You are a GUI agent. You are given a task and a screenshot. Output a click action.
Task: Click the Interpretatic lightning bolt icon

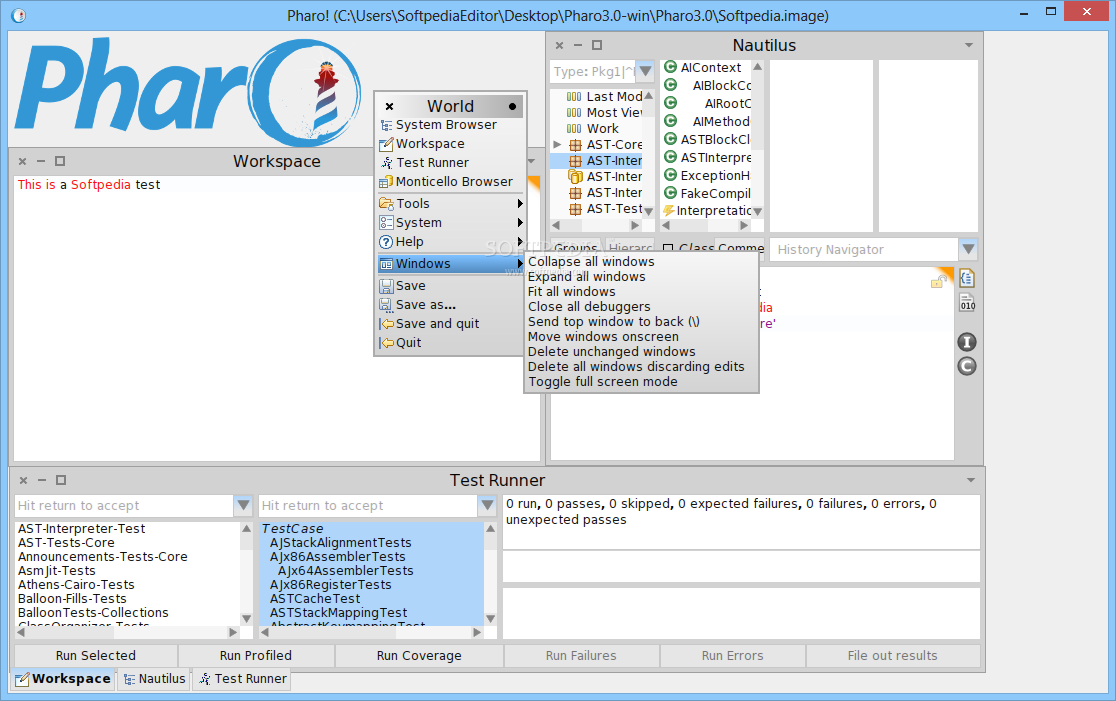pyautogui.click(x=668, y=211)
